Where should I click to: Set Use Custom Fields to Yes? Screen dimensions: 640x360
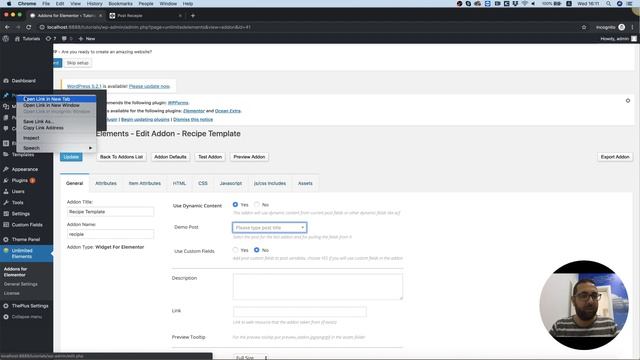pos(235,249)
